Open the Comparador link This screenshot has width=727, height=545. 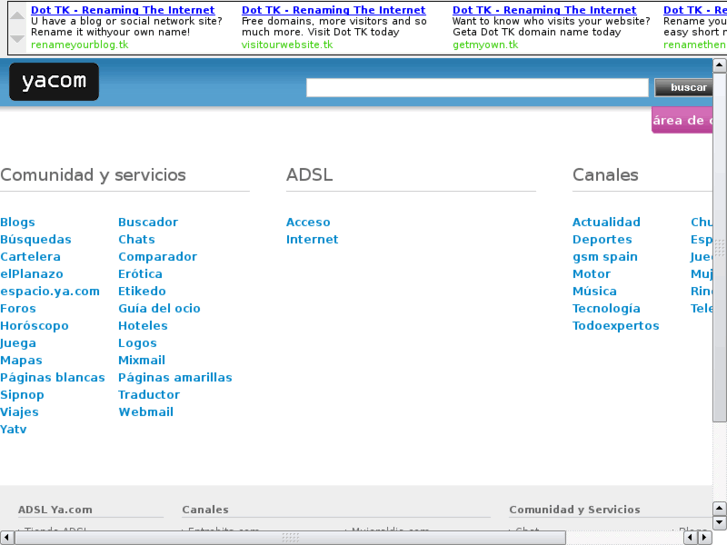(x=158, y=256)
